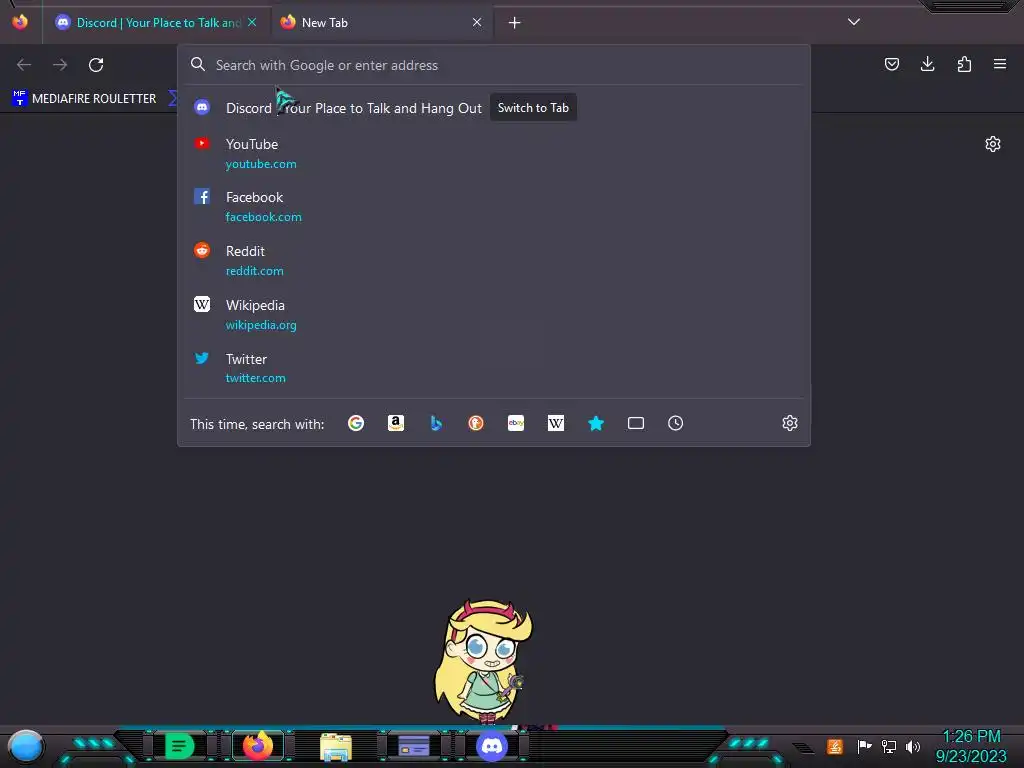Screen dimensions: 1024x768
Task: Search in History clock icon
Action: click(x=675, y=423)
